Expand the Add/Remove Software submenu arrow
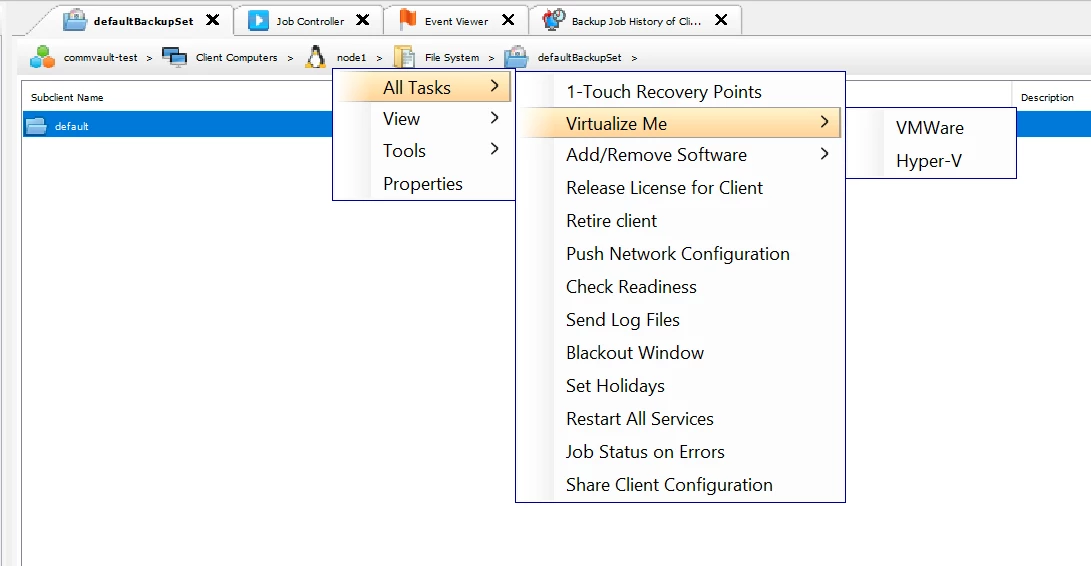 (825, 154)
